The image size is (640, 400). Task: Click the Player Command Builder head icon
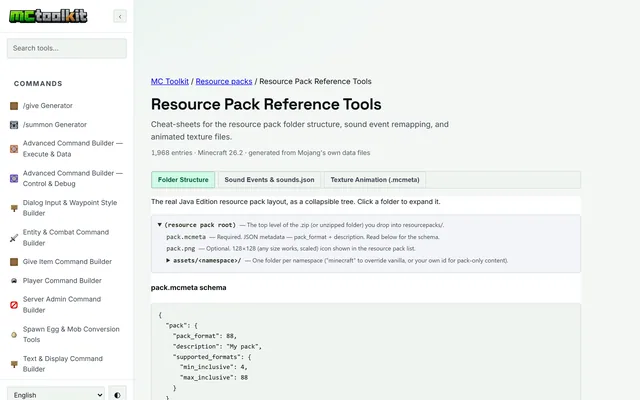coord(14,281)
